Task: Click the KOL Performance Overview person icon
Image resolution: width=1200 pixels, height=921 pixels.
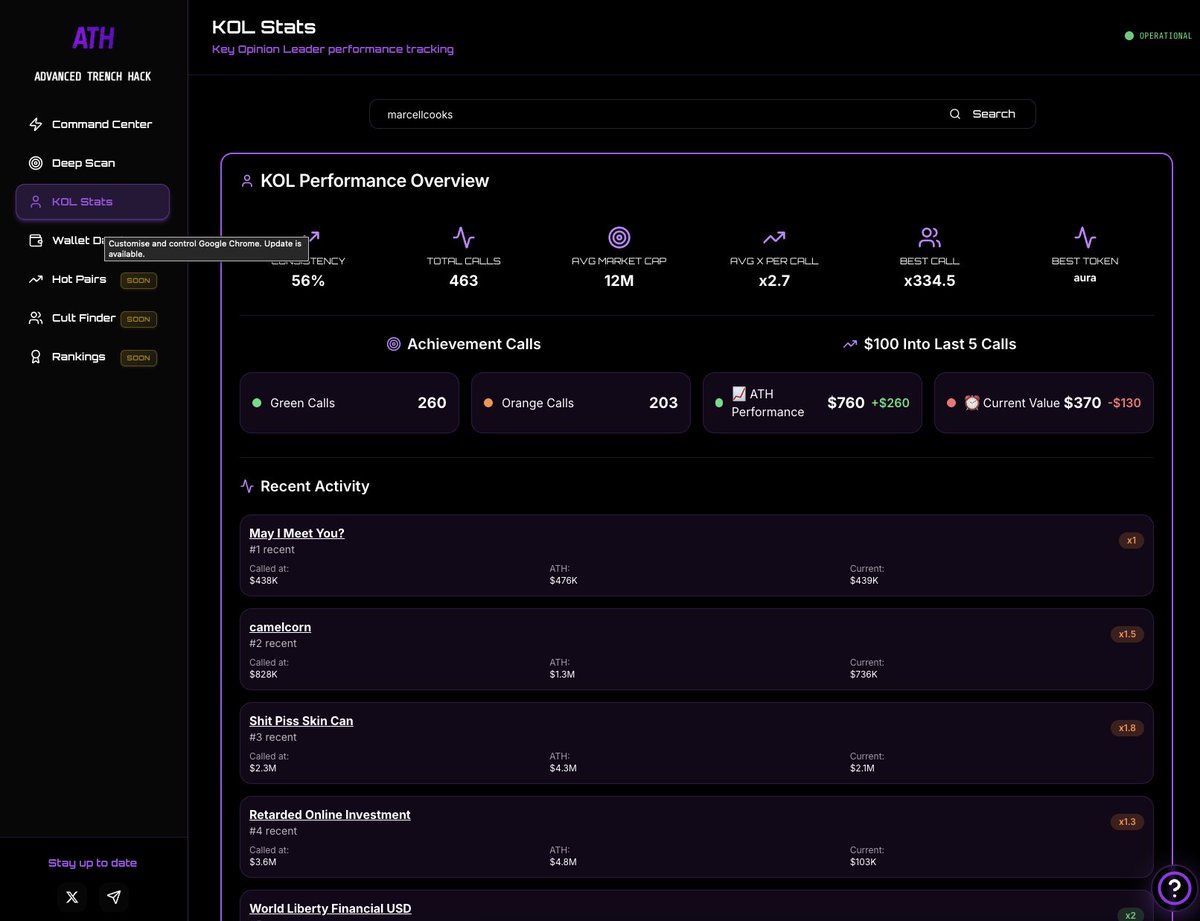Action: pyautogui.click(x=247, y=181)
